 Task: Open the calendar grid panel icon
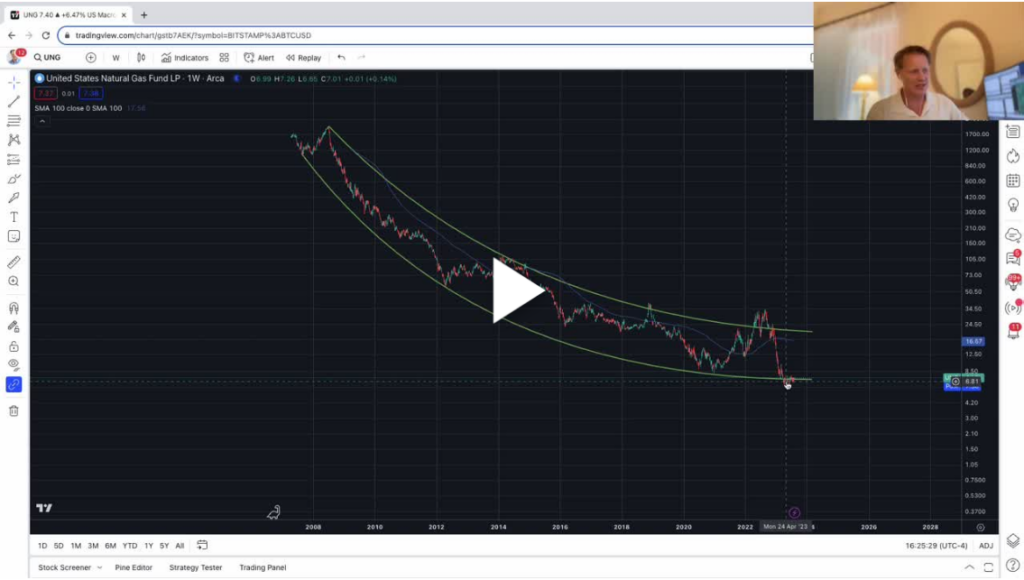coord(1013,181)
